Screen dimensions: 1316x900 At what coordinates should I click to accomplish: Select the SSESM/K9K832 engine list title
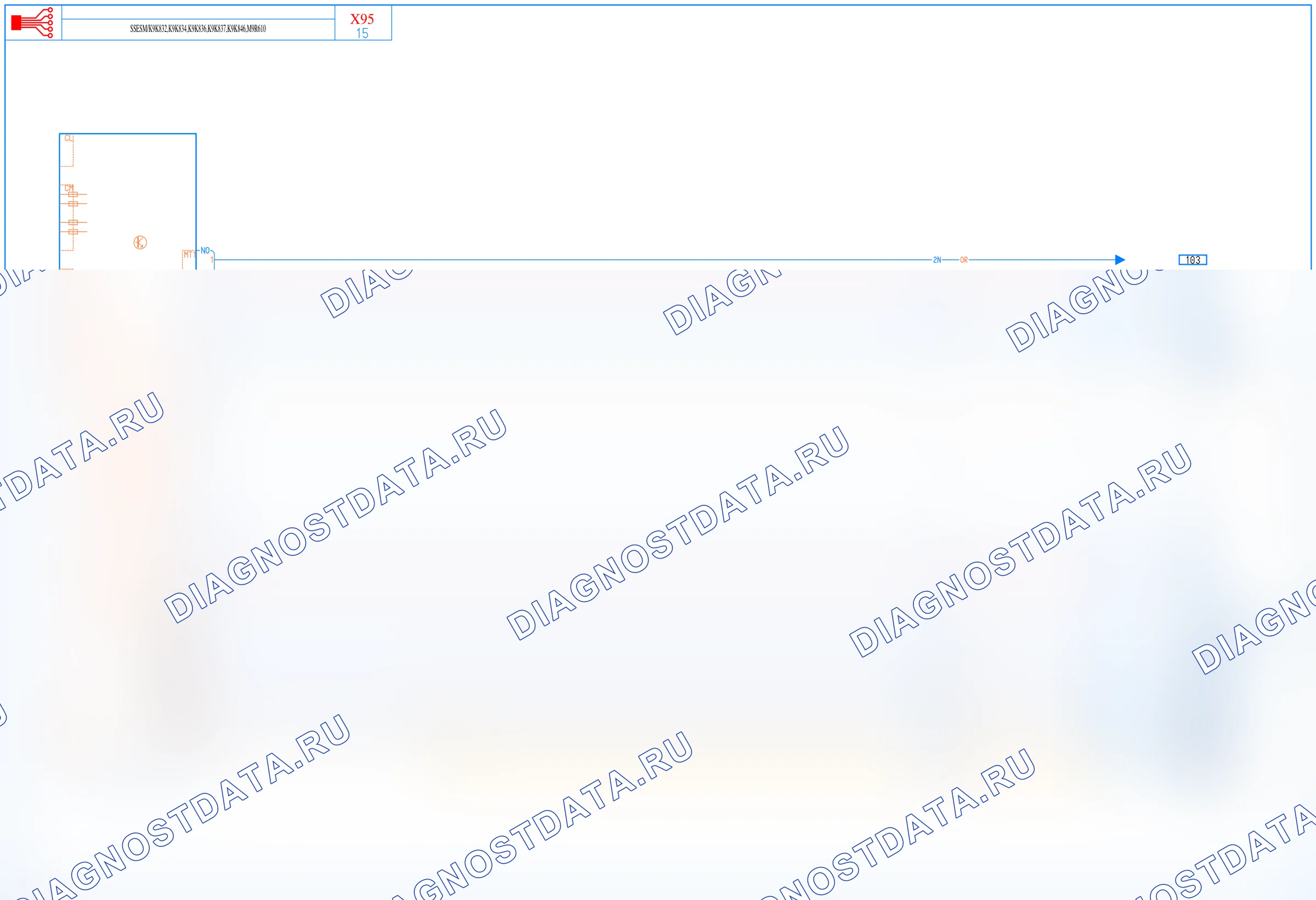(x=197, y=29)
